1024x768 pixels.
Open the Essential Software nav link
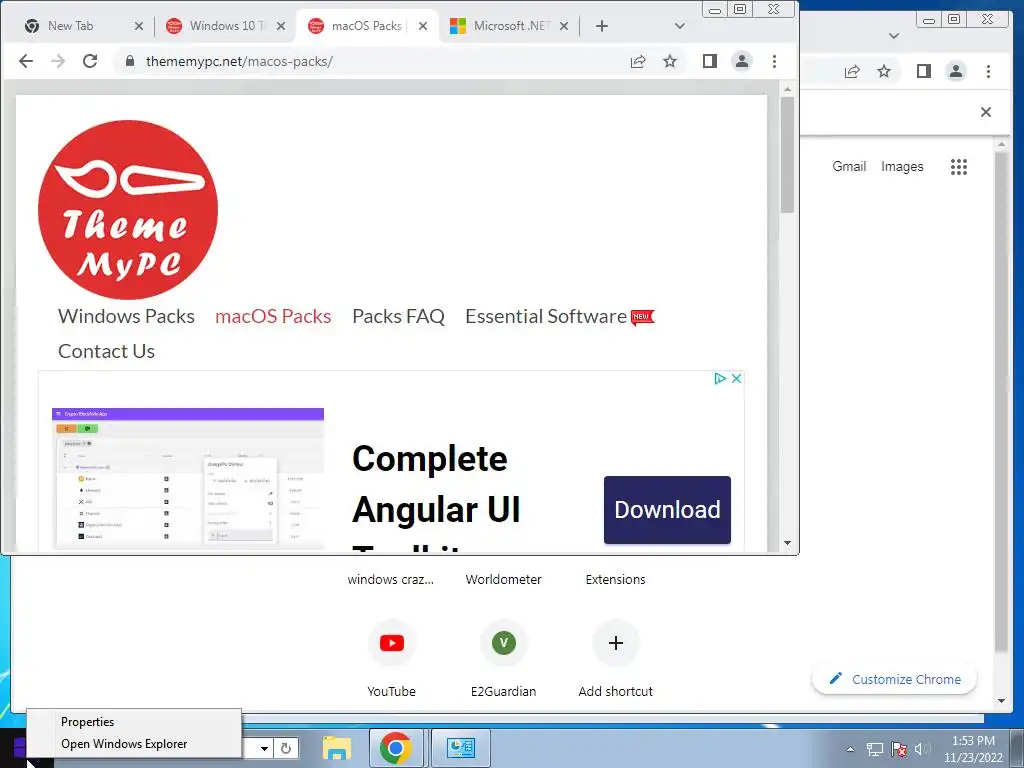pos(546,316)
